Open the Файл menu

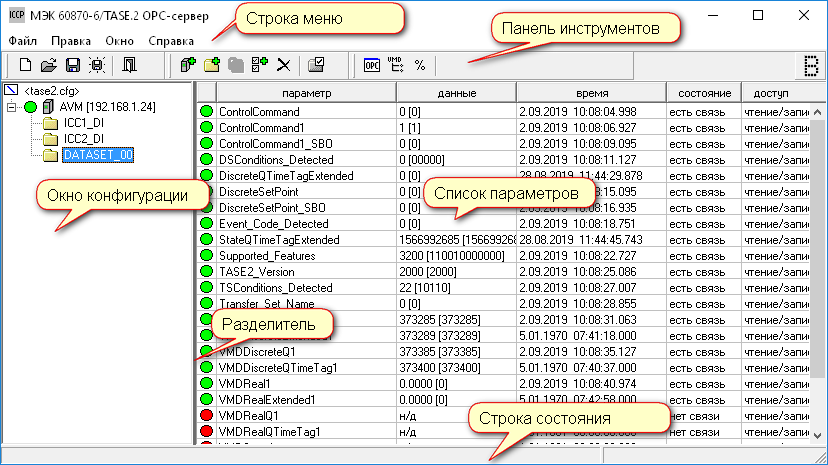click(x=23, y=41)
